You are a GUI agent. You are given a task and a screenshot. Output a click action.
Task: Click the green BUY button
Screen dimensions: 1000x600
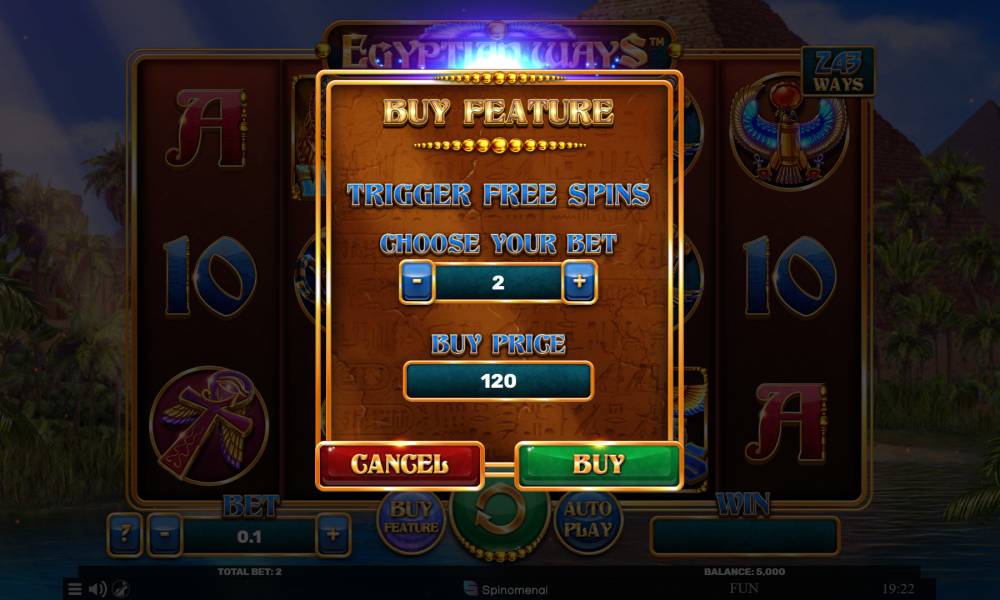(x=598, y=465)
